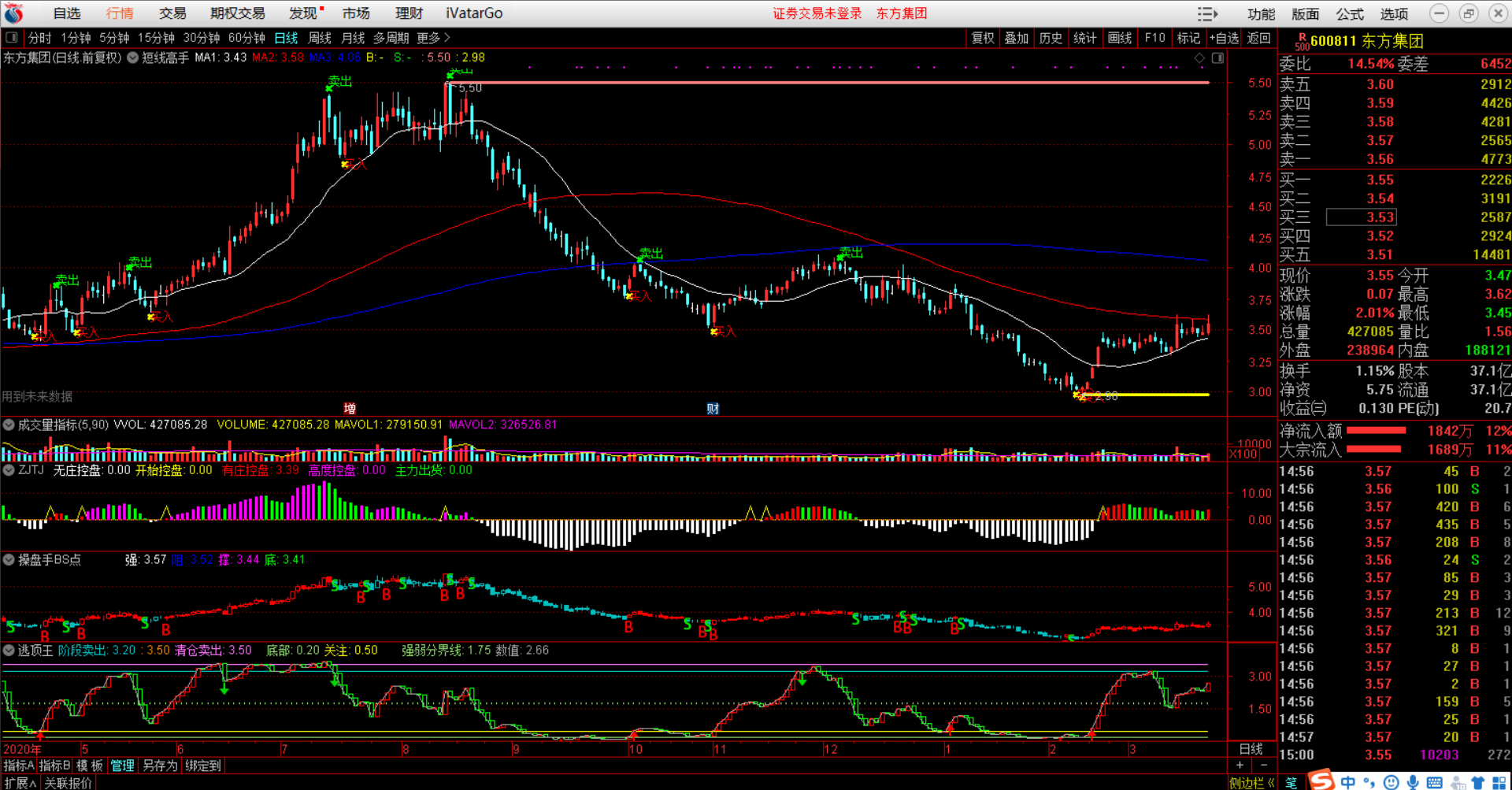Open the Sogou toolbox grid icon

1499,782
